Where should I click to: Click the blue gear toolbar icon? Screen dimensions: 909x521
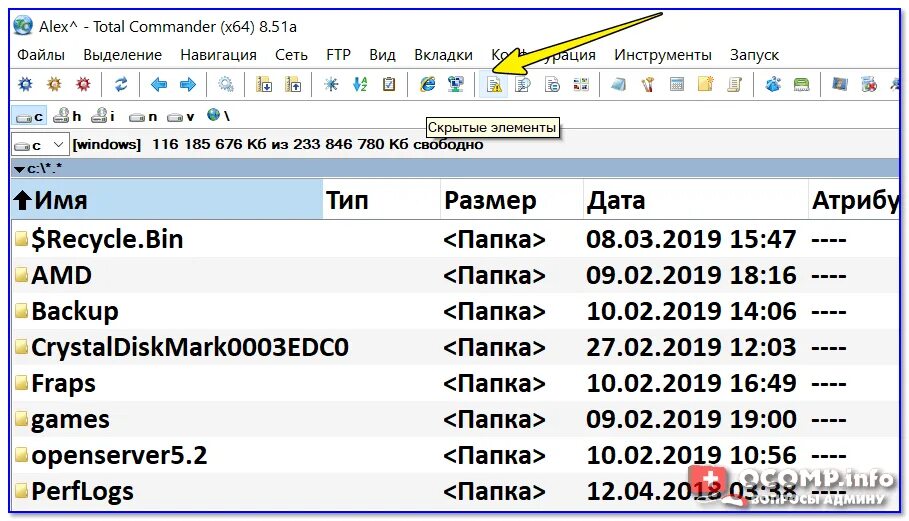26,85
